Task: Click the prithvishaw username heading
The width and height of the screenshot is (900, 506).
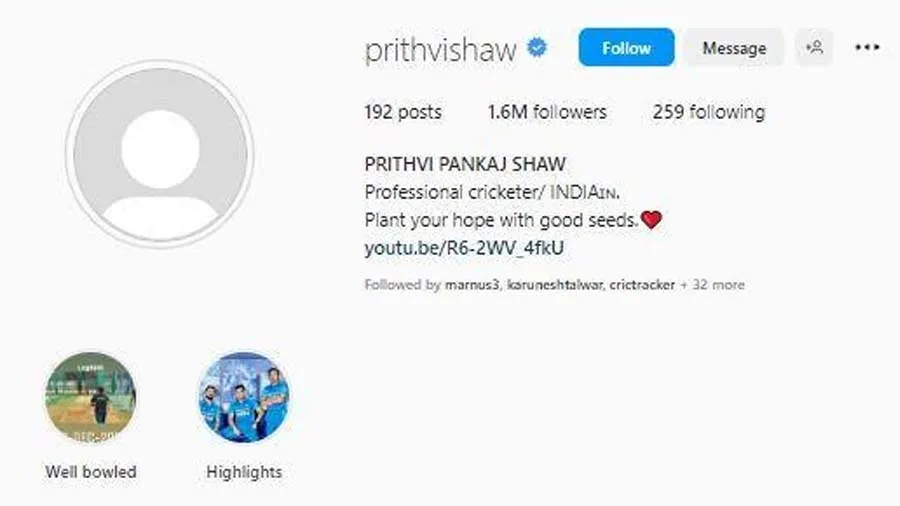Action: [441, 50]
